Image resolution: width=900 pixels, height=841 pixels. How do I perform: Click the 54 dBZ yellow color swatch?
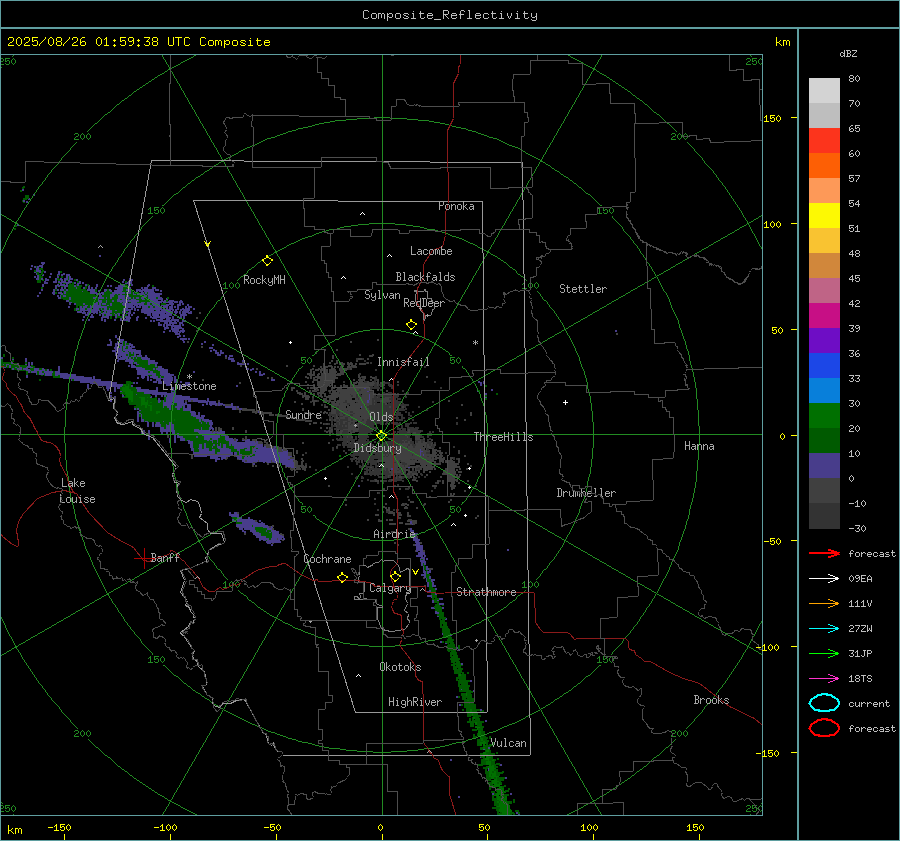824,216
